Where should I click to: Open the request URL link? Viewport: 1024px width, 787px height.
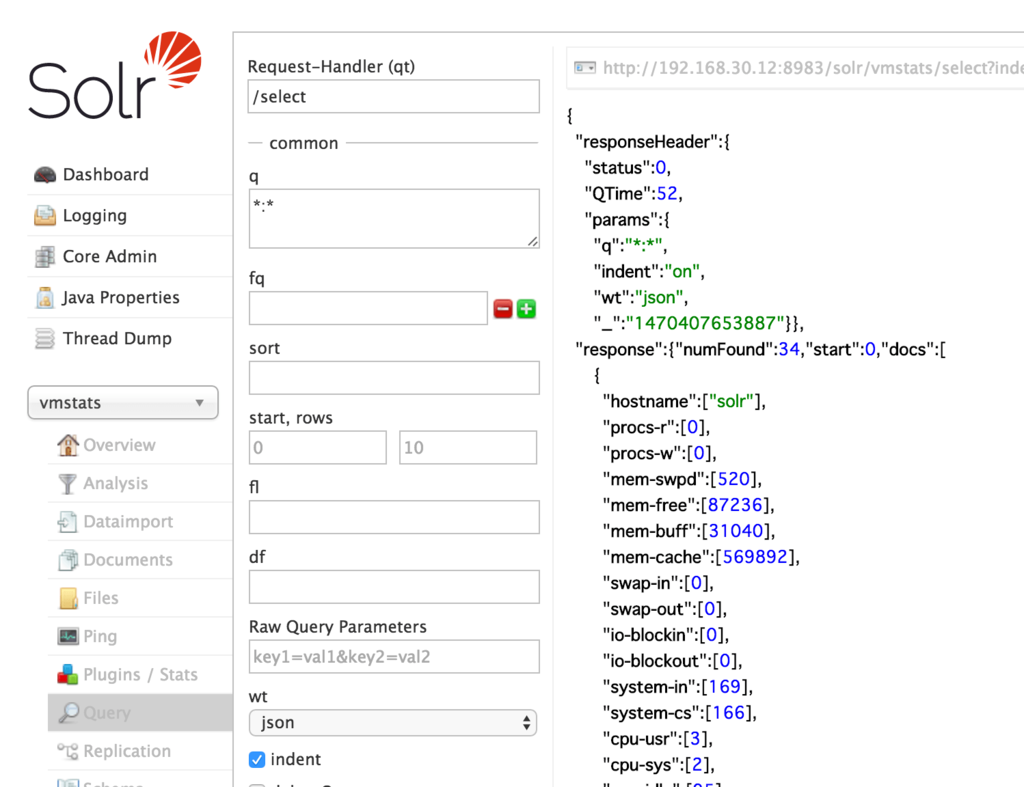coord(812,68)
